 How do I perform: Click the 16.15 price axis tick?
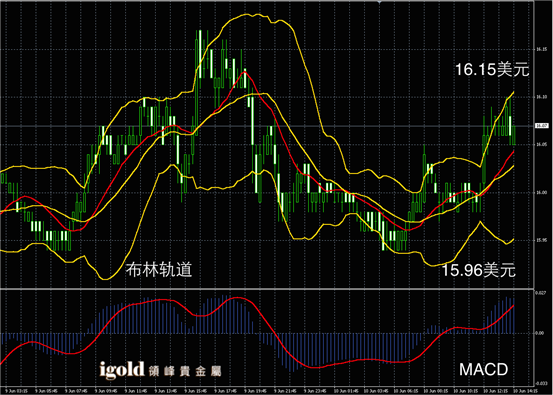coord(542,49)
